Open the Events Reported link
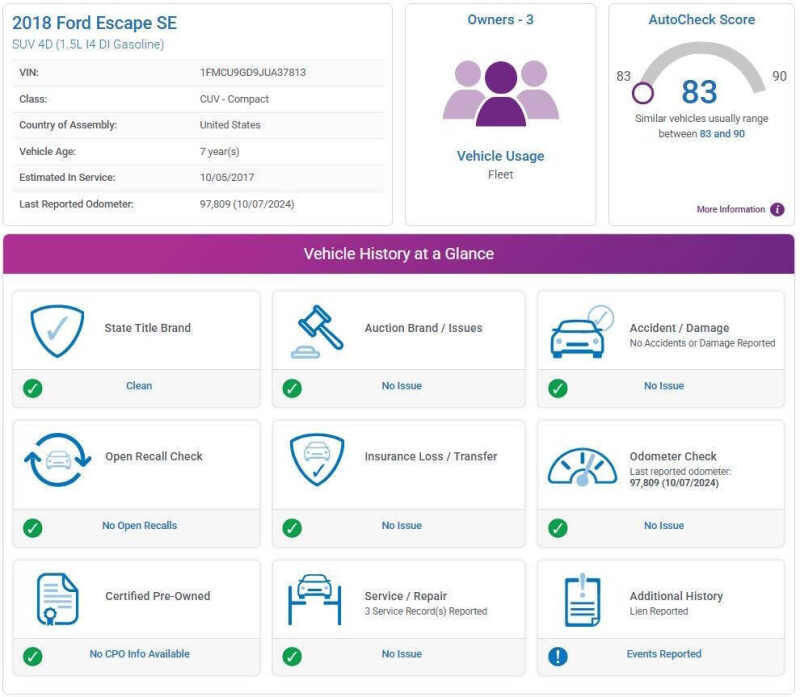Viewport: 800px width, 697px height. [664, 654]
